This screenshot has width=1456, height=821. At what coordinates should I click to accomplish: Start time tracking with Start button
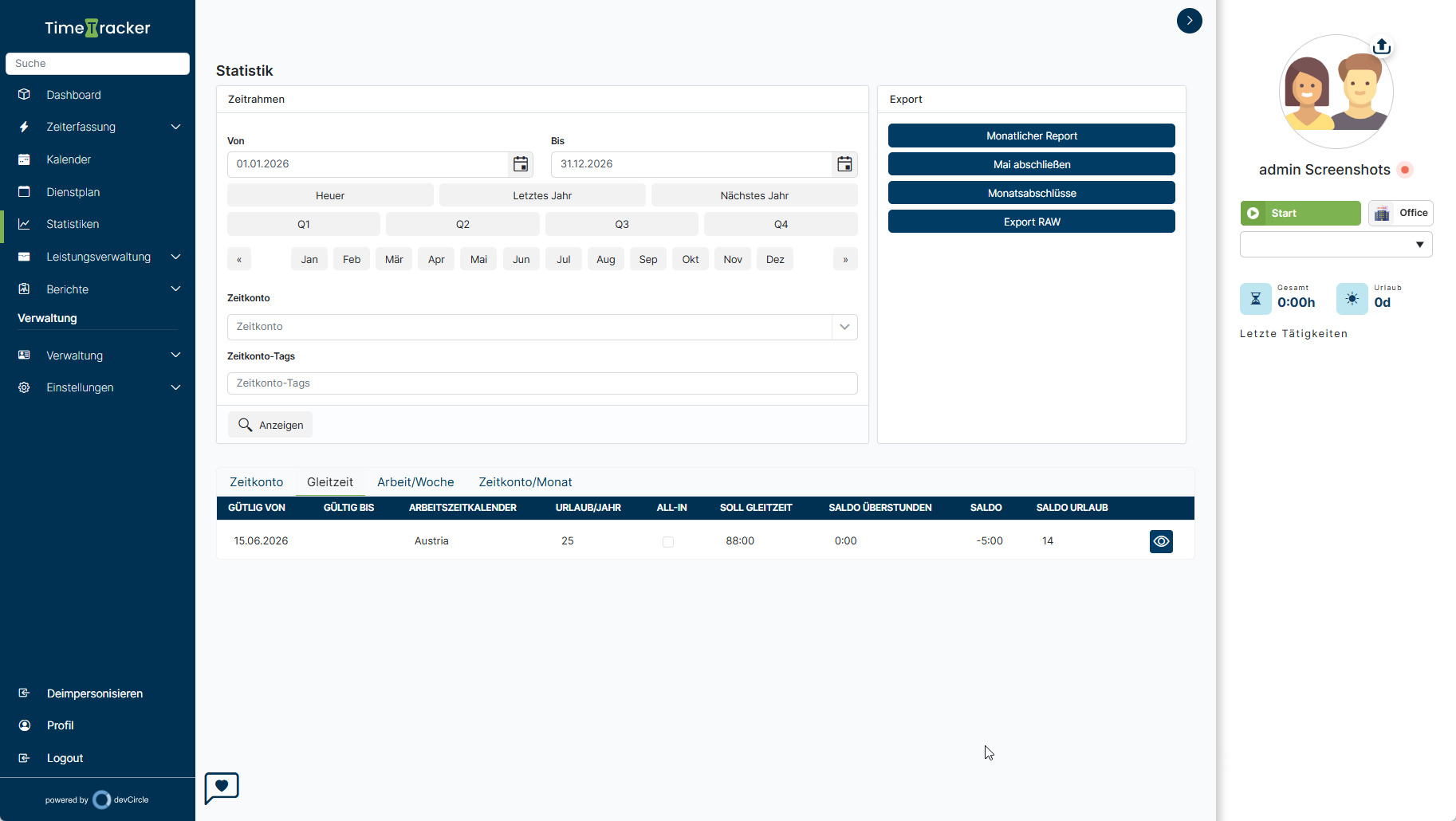pyautogui.click(x=1301, y=213)
